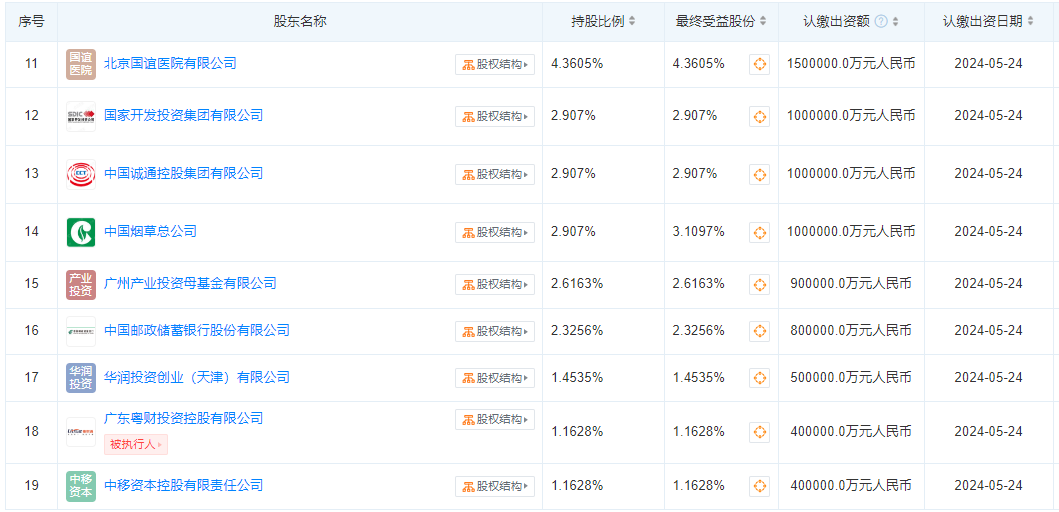The height and width of the screenshot is (512, 1059).
Task: Click the 华润投资 logo badge
Action: [x=81, y=378]
